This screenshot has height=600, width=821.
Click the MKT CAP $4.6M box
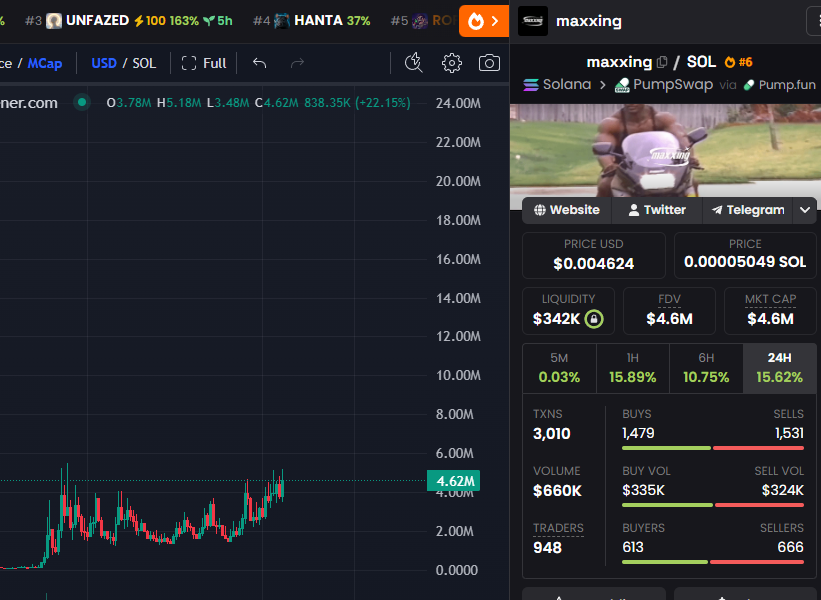point(770,311)
